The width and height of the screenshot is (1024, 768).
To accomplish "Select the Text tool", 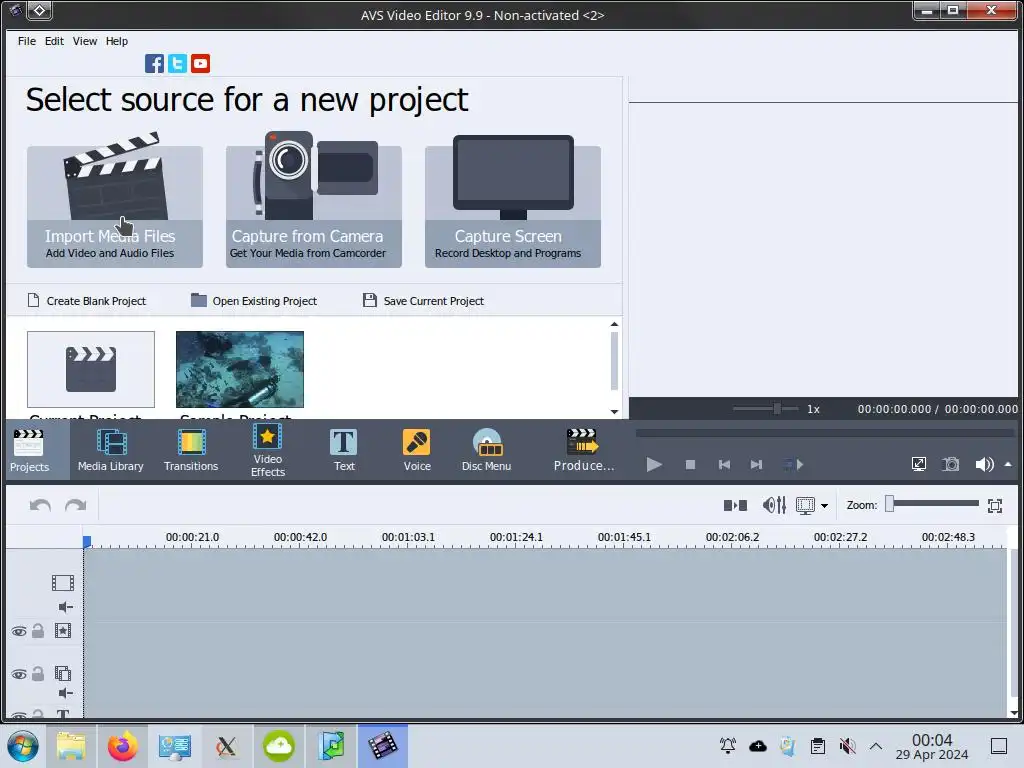I will [344, 451].
